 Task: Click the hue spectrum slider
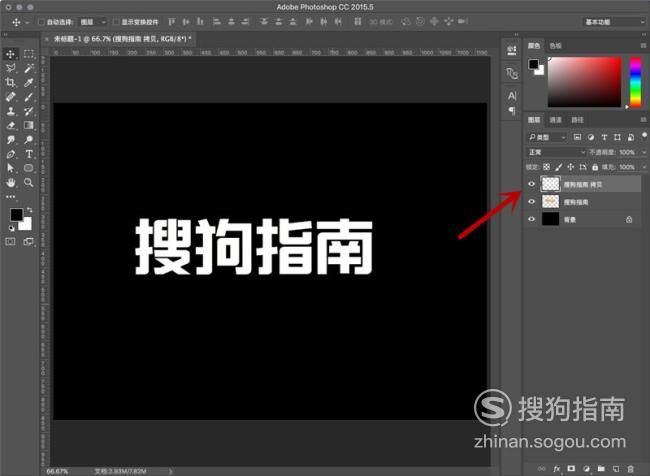[x=635, y=82]
